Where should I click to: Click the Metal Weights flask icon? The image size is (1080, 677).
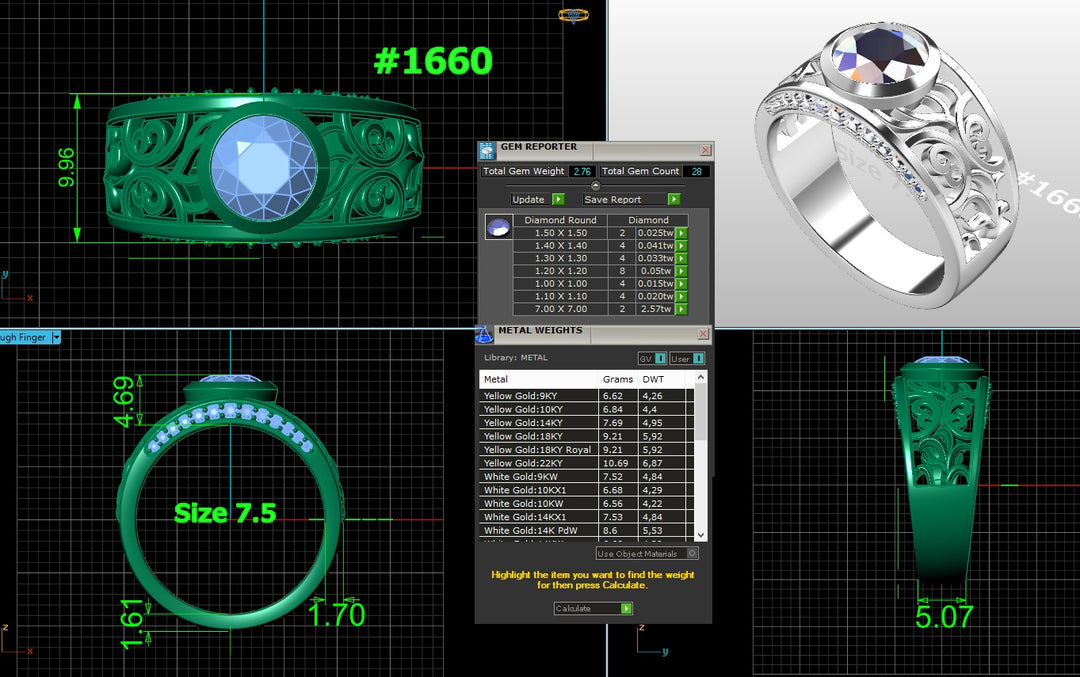click(x=485, y=334)
